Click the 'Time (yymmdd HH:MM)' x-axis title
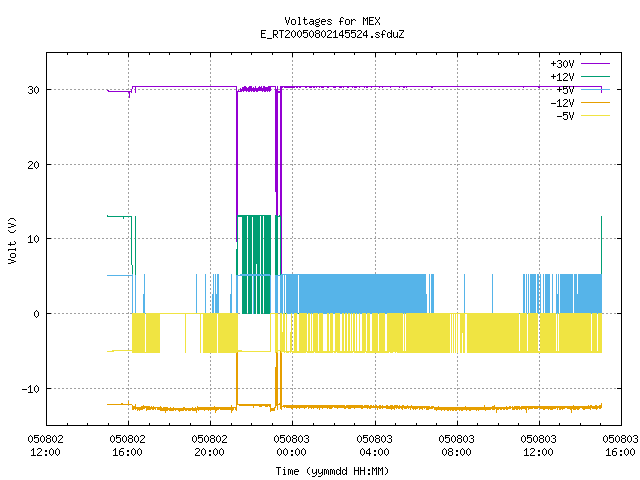Viewport: 640px width, 480px height. click(332, 471)
